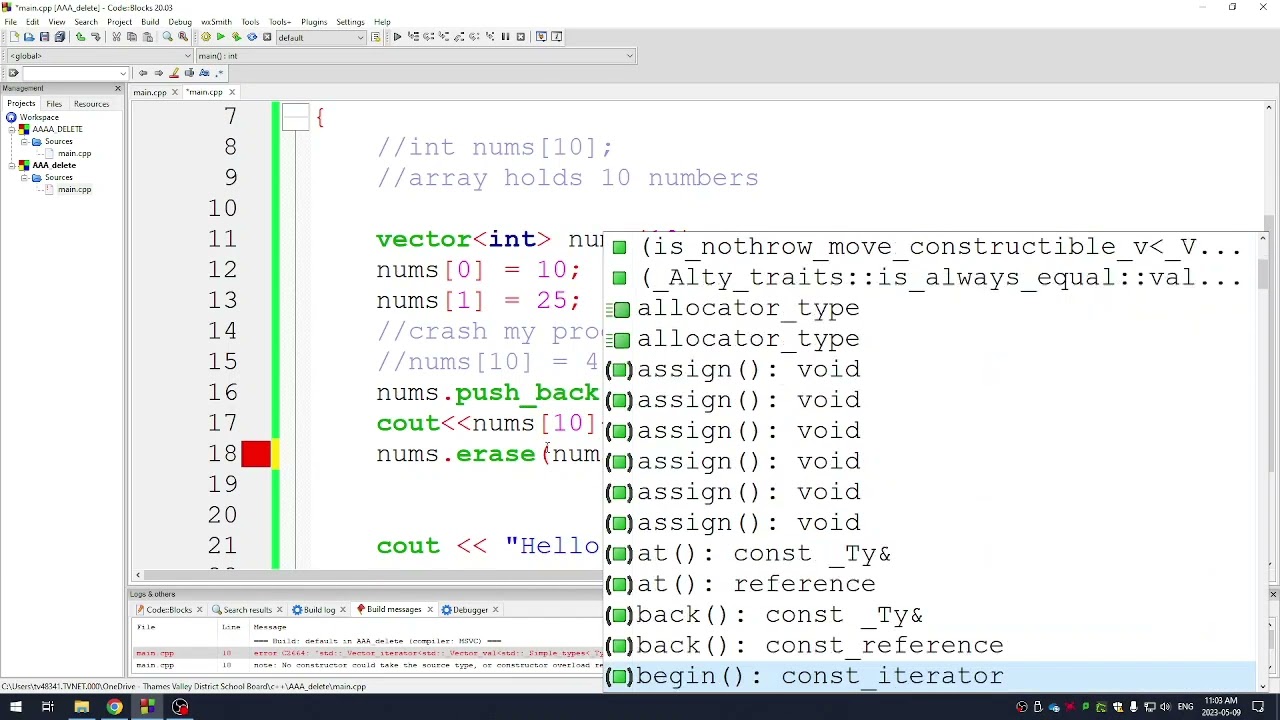1280x720 pixels.
Task: Click the Open file toolbar icon
Action: coord(29,37)
